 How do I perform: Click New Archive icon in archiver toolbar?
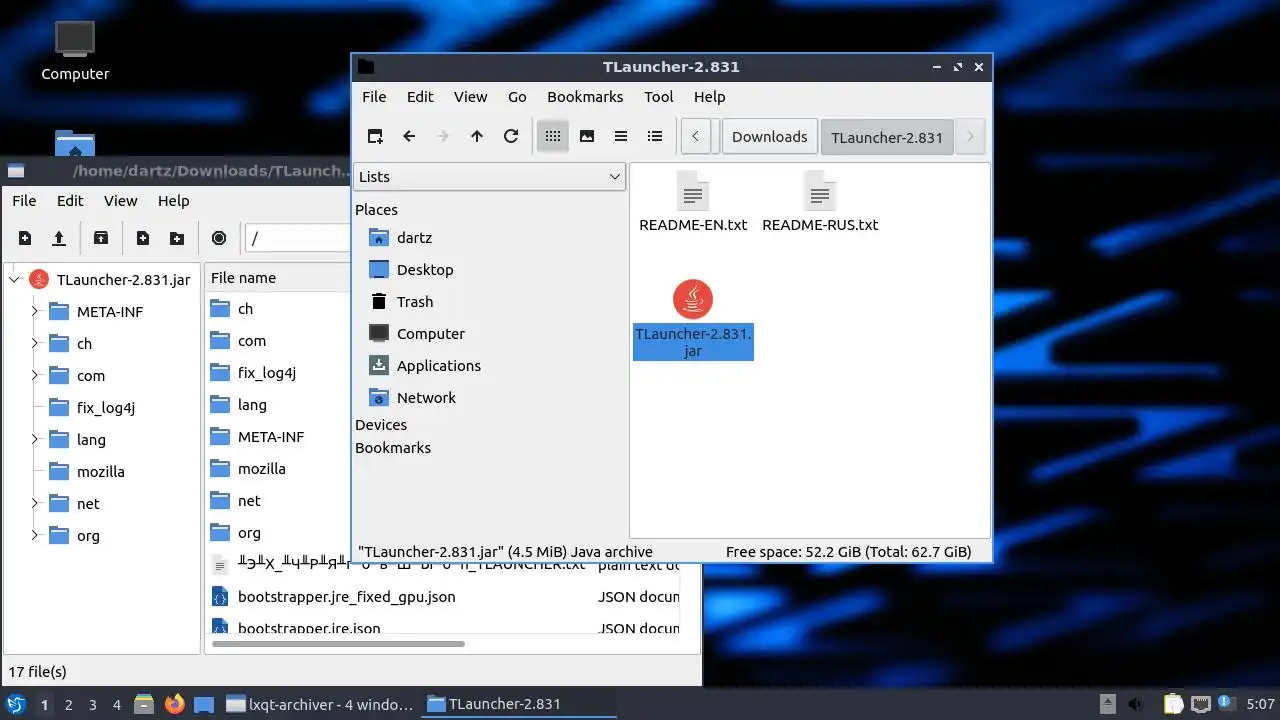coord(25,238)
